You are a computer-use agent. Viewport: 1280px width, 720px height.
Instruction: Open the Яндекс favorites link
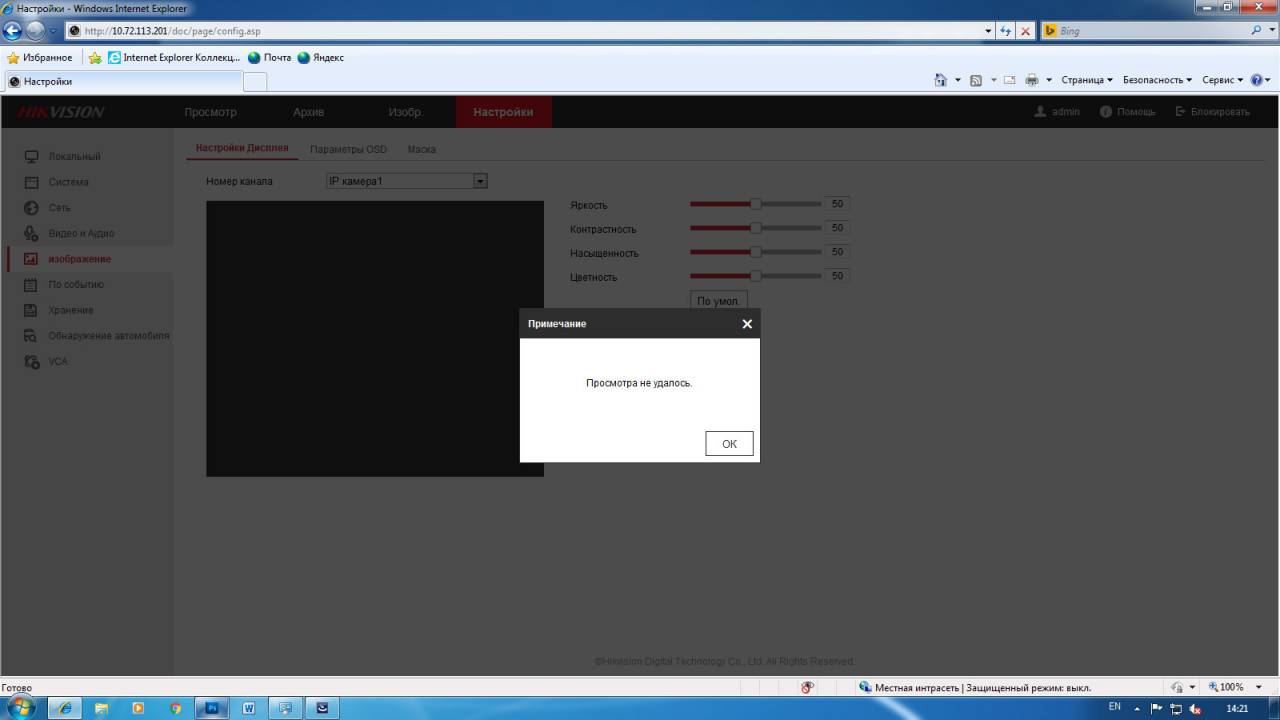pyautogui.click(x=321, y=57)
